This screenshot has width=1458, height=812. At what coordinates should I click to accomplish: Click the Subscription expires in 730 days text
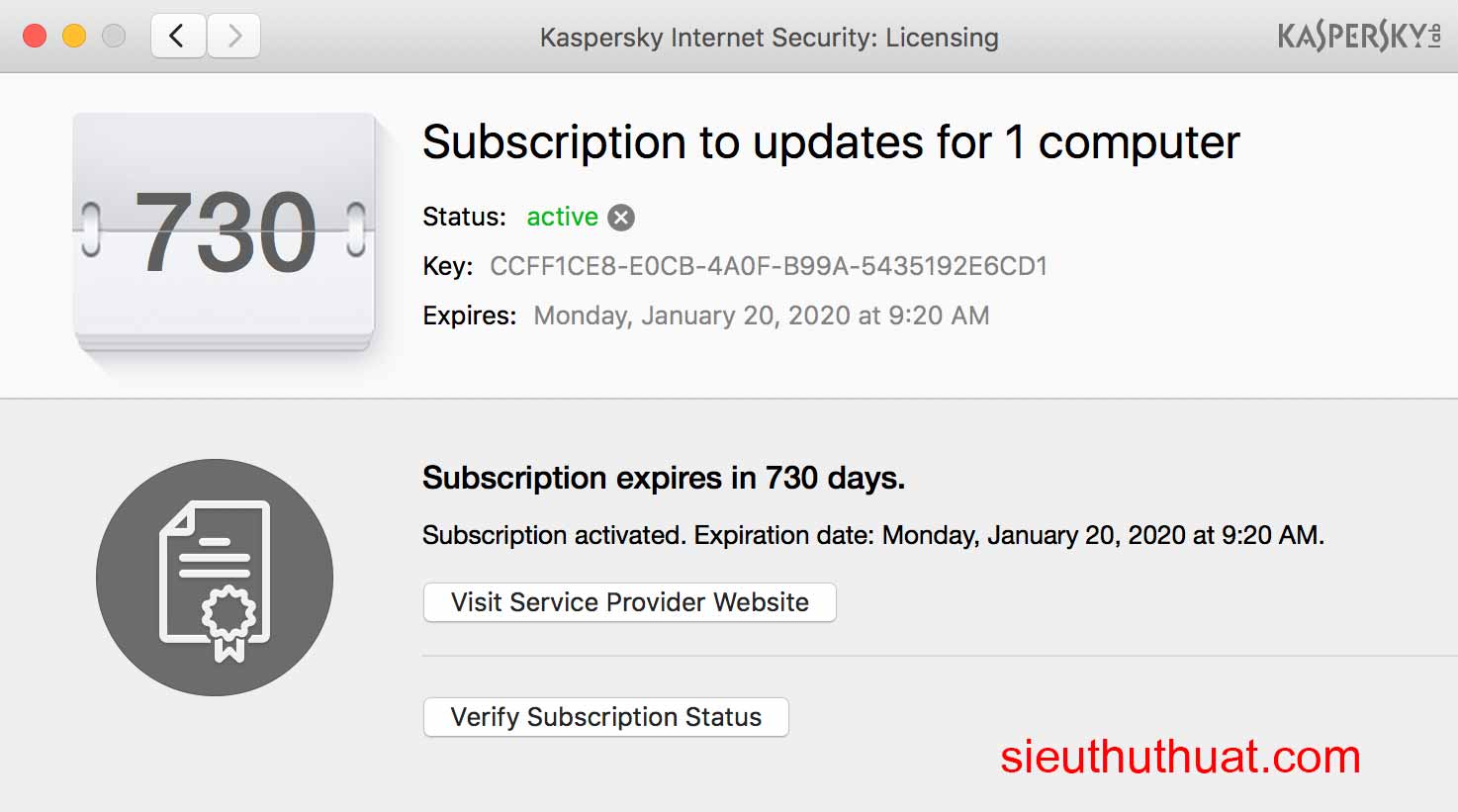663,479
